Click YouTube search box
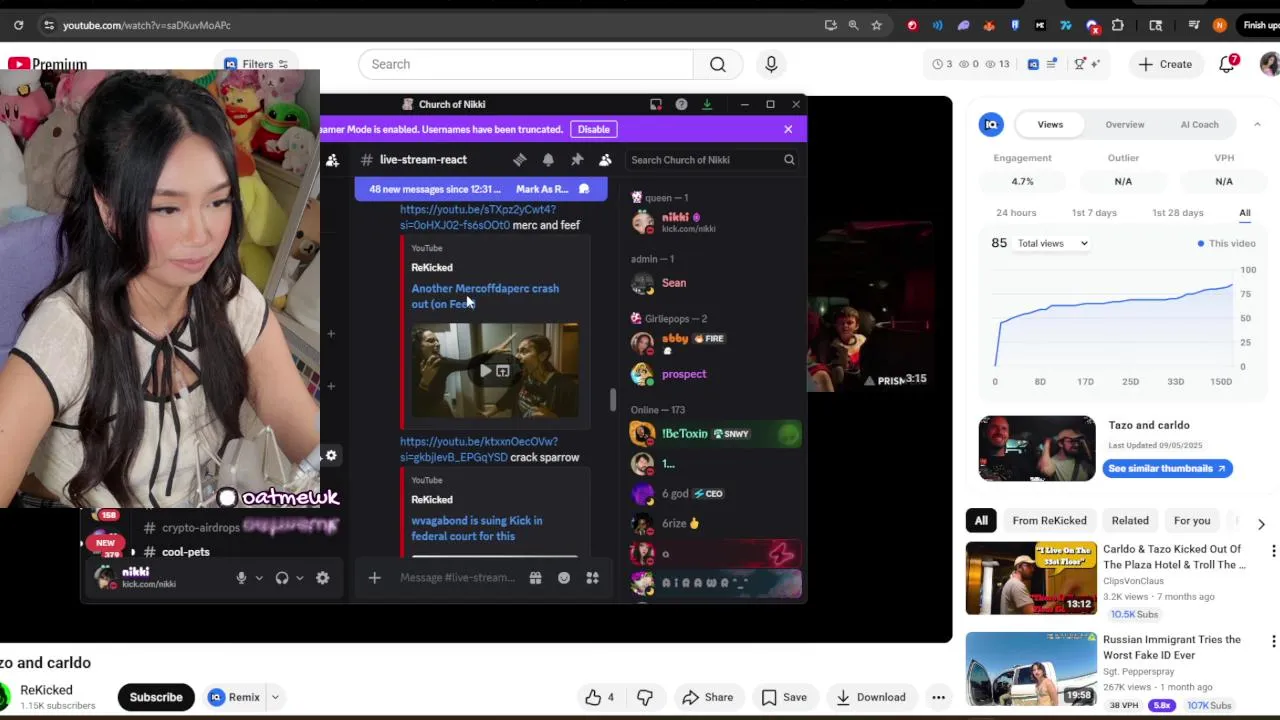This screenshot has height=720, width=1280. click(526, 64)
